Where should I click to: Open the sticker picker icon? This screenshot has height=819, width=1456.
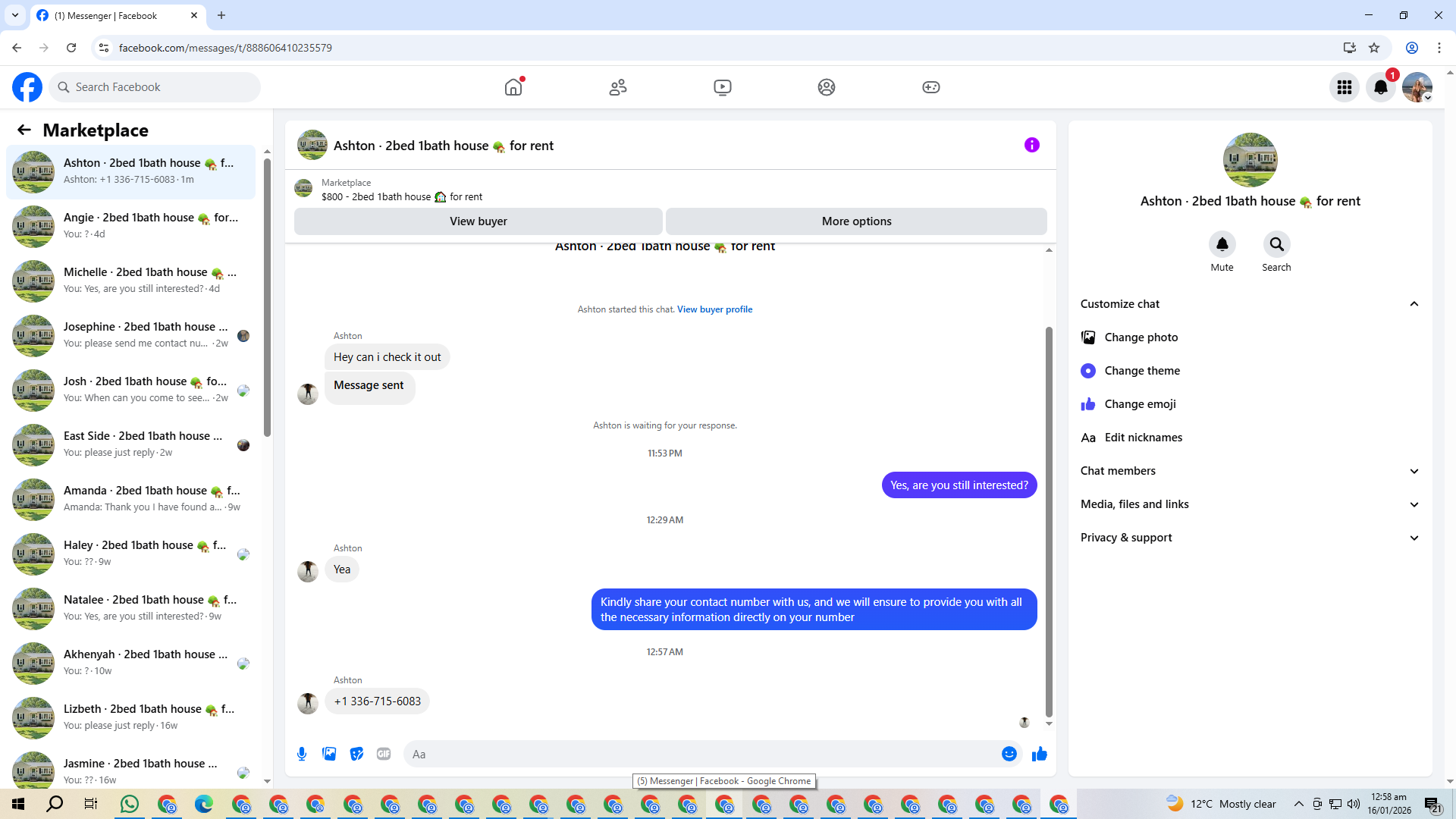[x=356, y=754]
